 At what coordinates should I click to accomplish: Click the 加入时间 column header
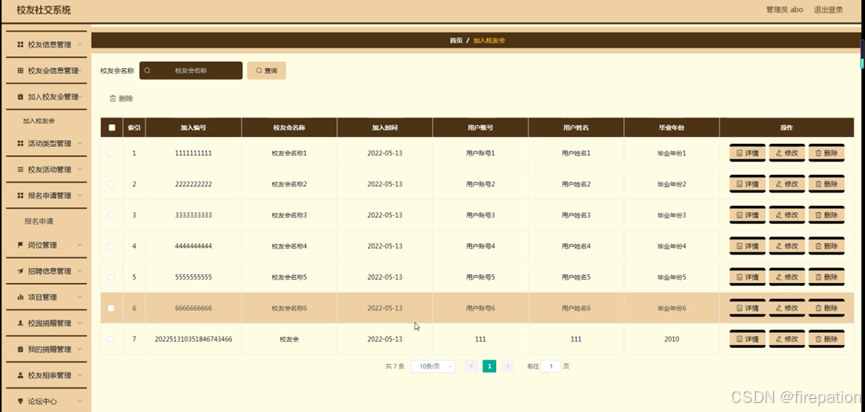385,127
